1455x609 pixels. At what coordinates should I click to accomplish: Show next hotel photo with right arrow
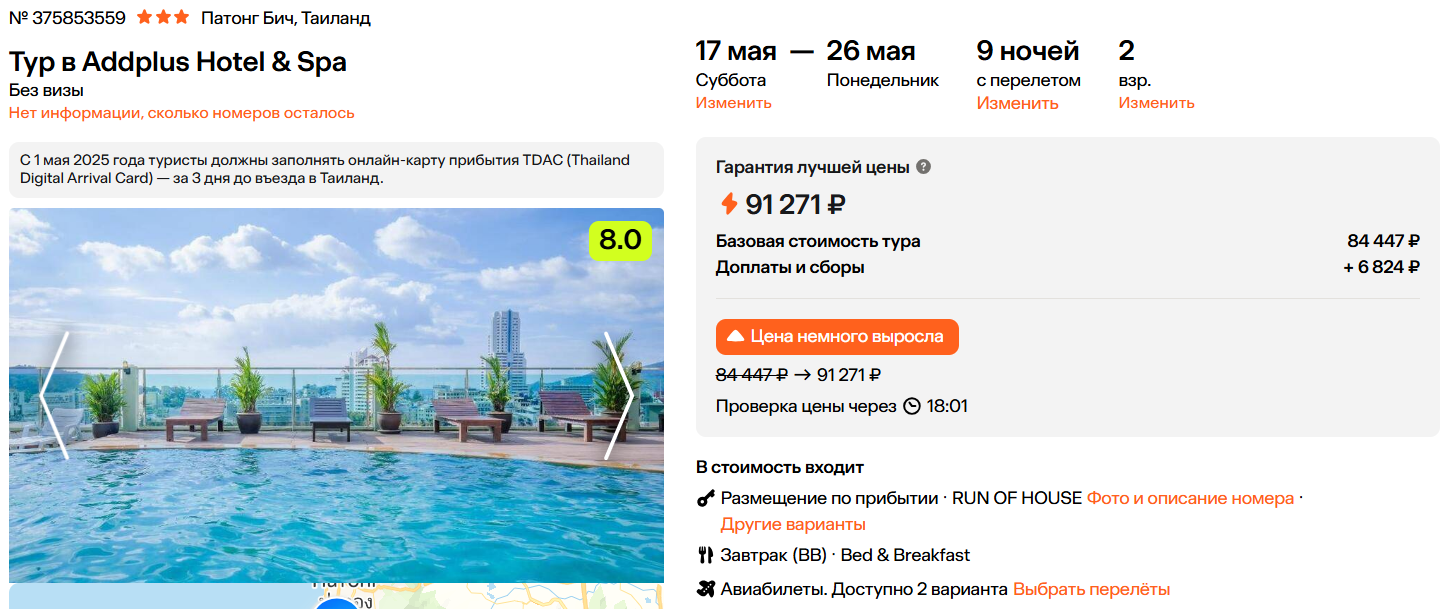coord(619,395)
